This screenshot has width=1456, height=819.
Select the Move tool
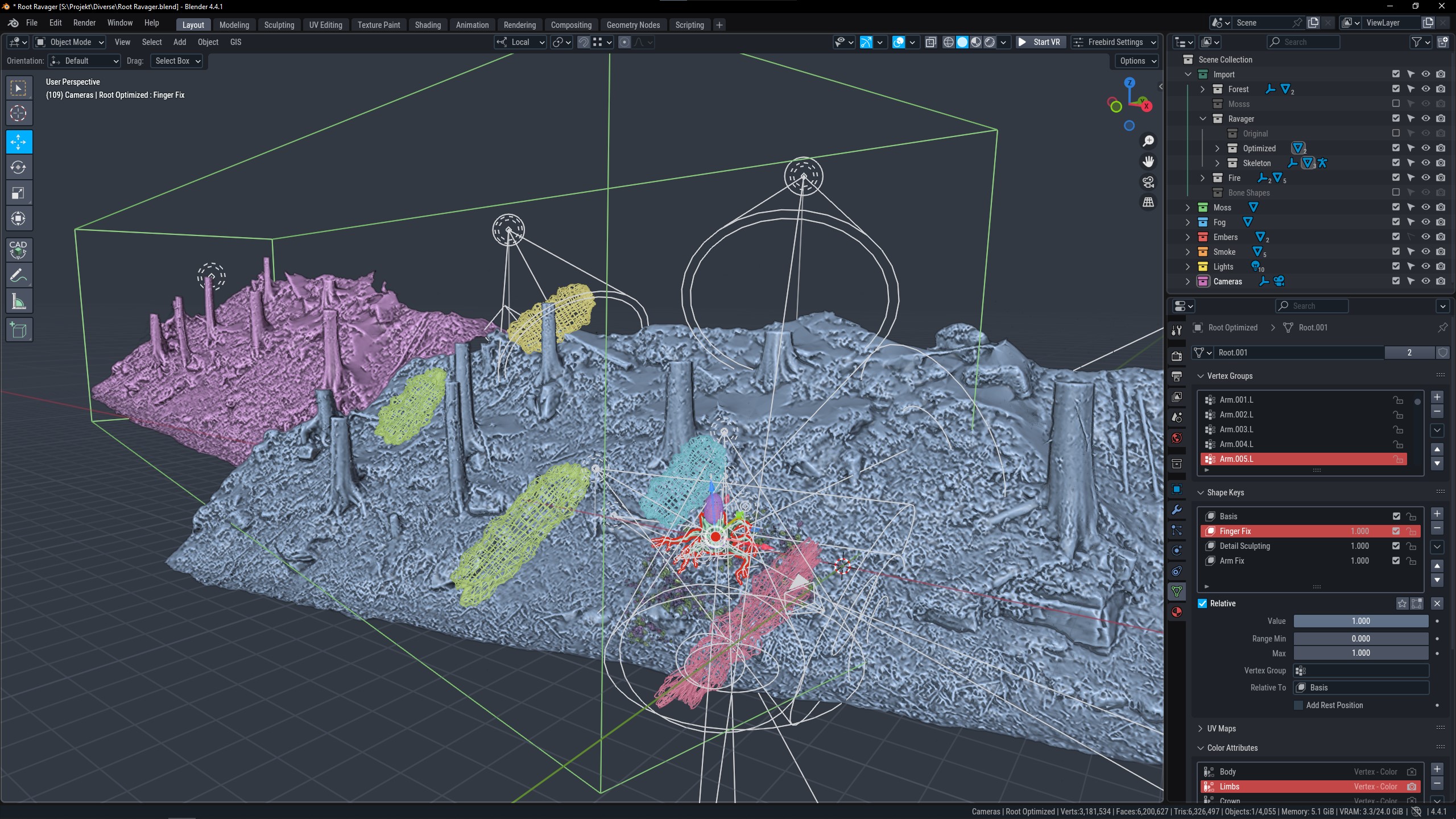point(19,142)
